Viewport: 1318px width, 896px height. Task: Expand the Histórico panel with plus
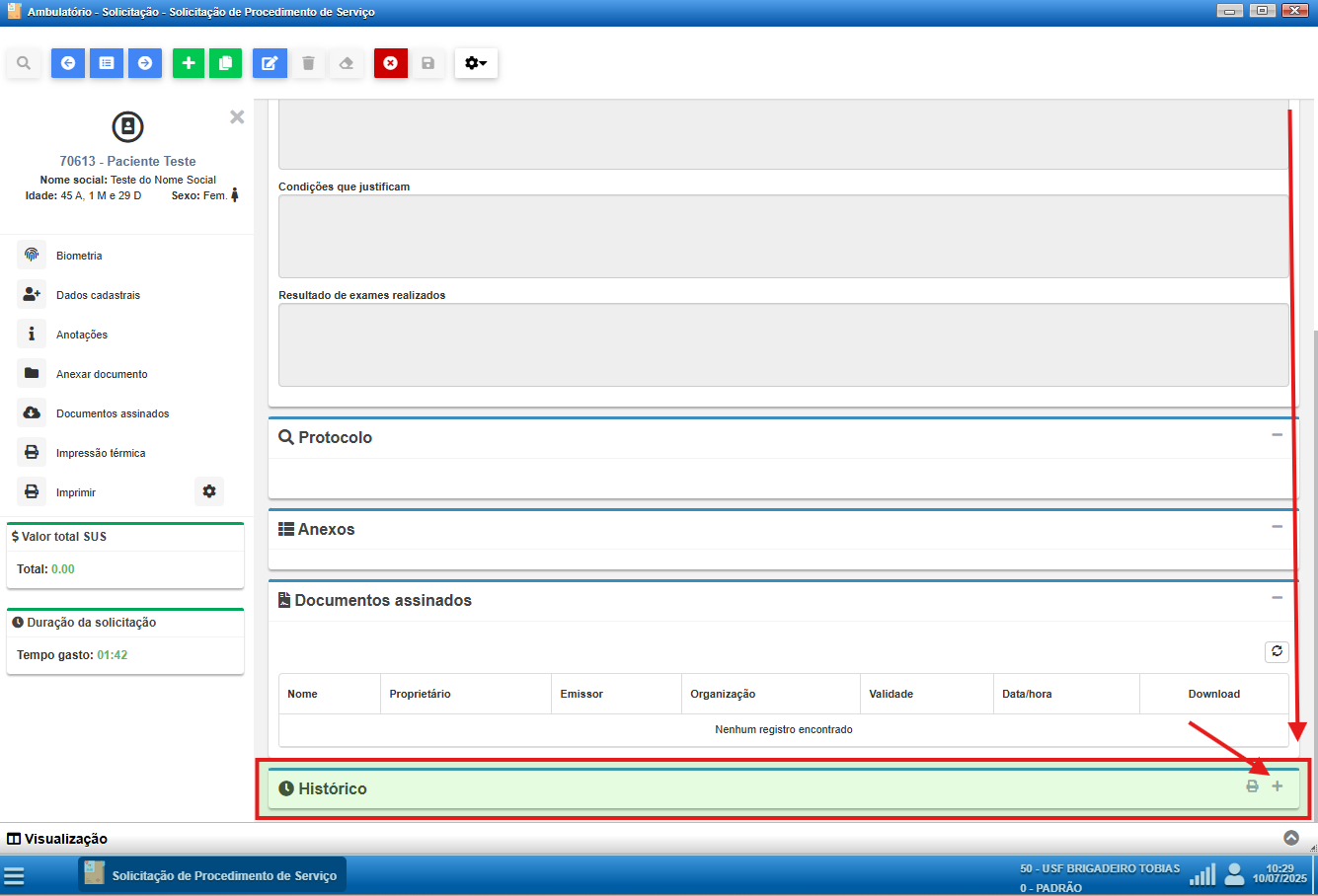[1277, 786]
